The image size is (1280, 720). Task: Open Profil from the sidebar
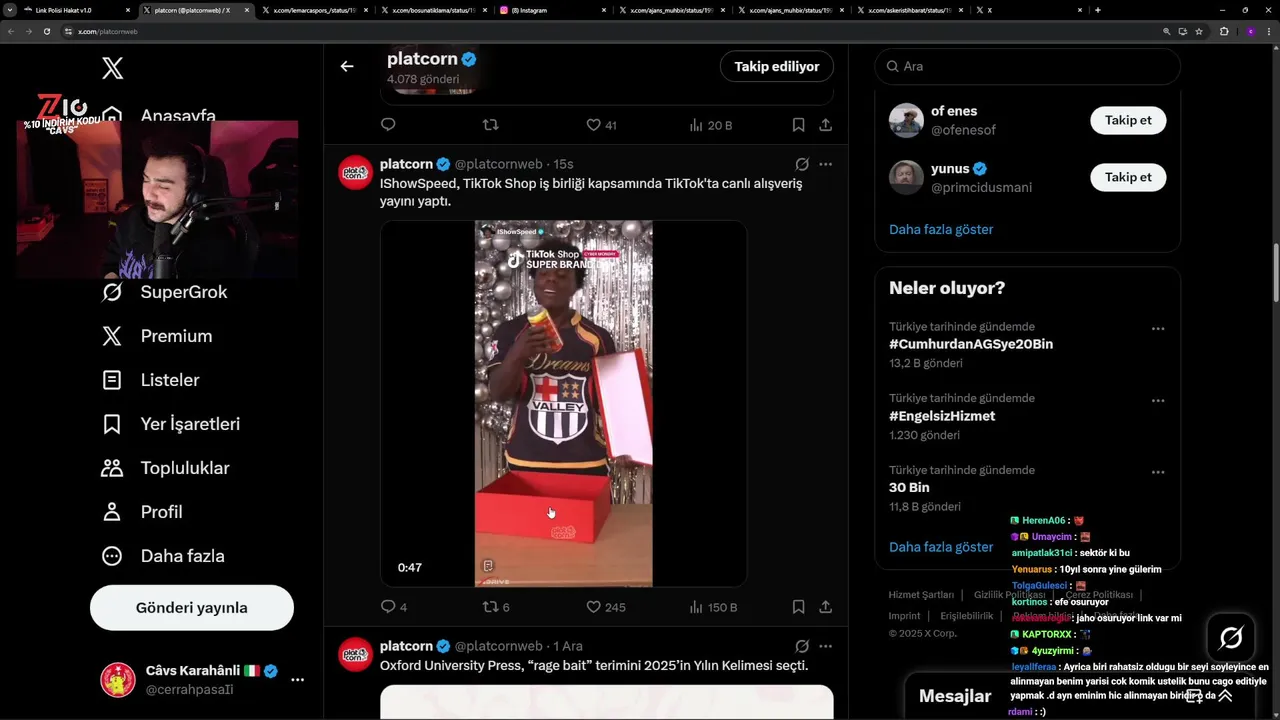[x=142, y=512]
